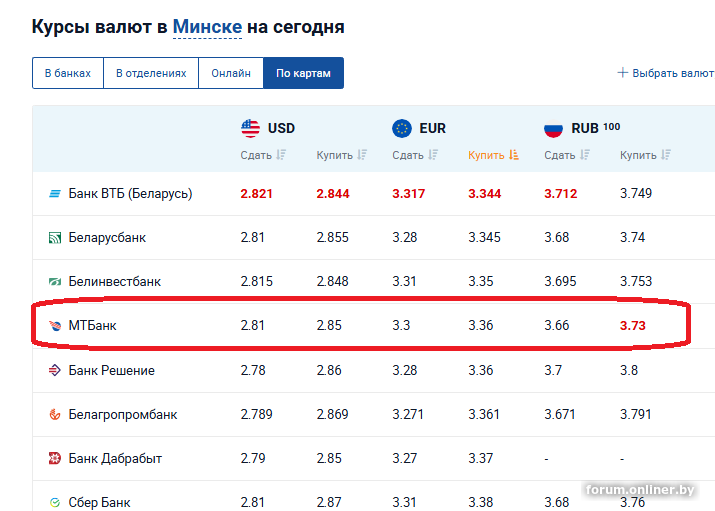Open the Минске city selector

tap(207, 27)
